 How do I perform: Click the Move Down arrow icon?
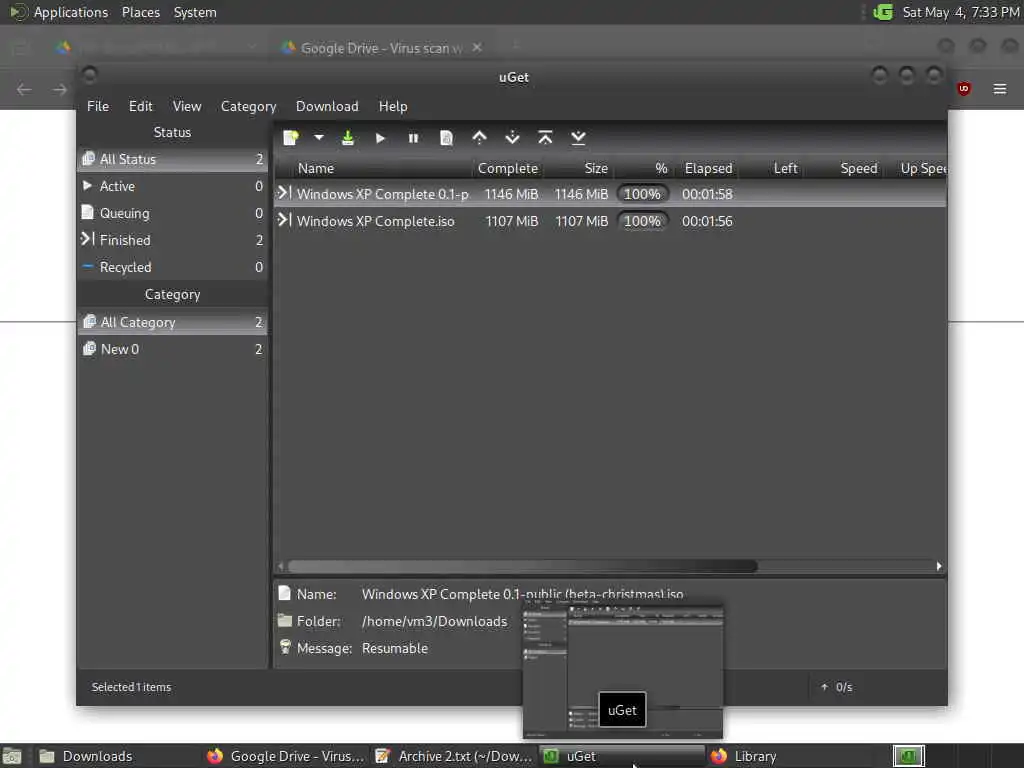(513, 138)
